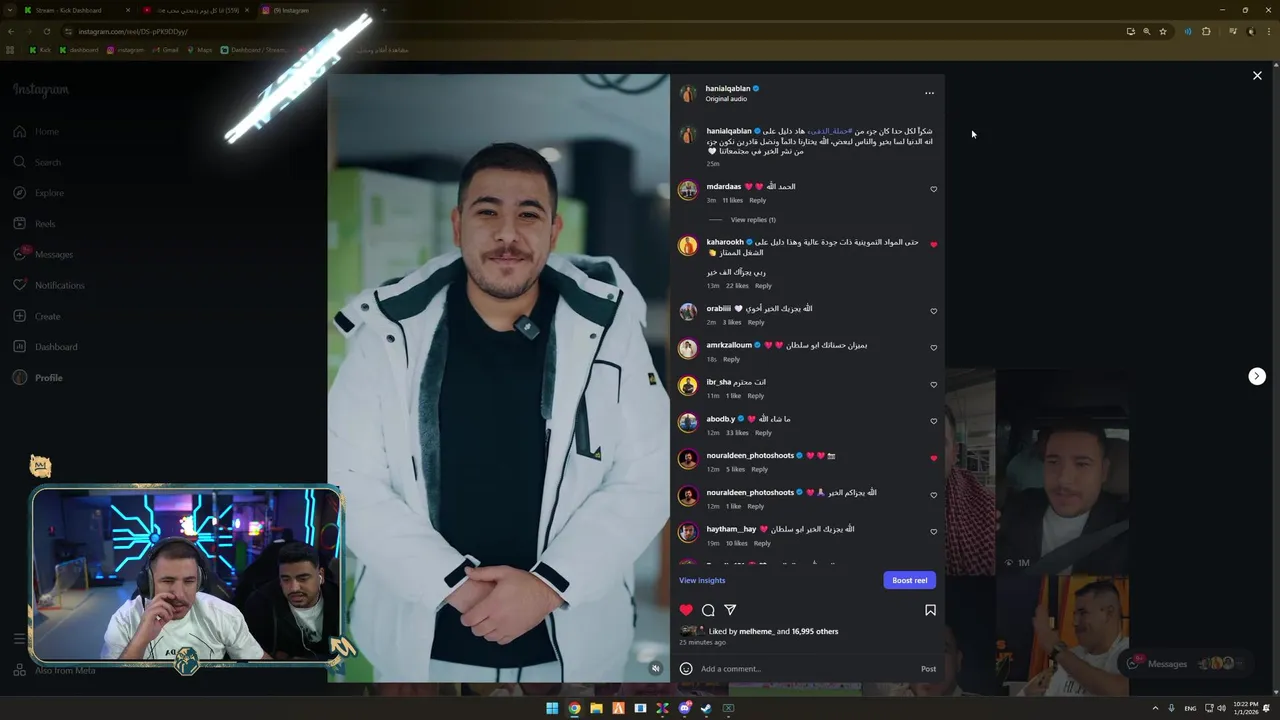Open the Chrome profile avatar
This screenshot has width=1280, height=720.
(x=1251, y=31)
